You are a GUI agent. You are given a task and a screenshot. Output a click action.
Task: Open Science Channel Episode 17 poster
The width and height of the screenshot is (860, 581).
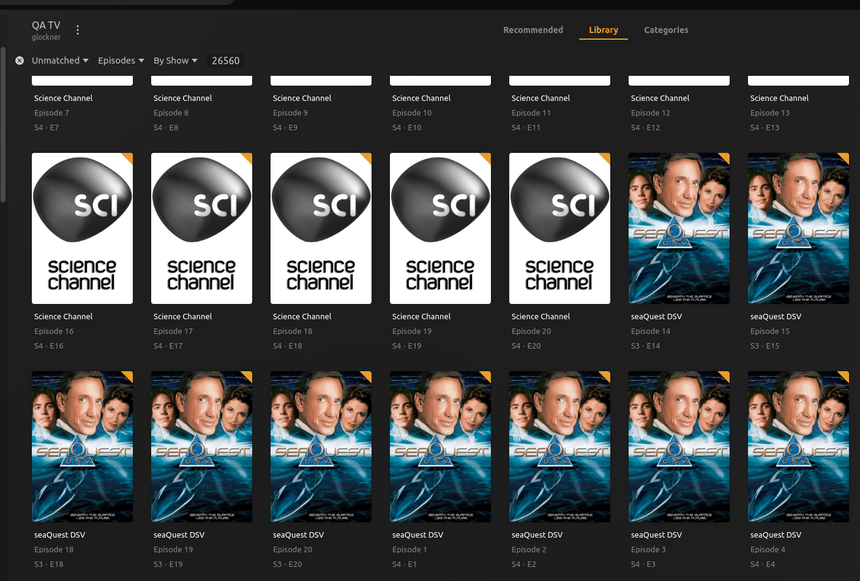201,228
